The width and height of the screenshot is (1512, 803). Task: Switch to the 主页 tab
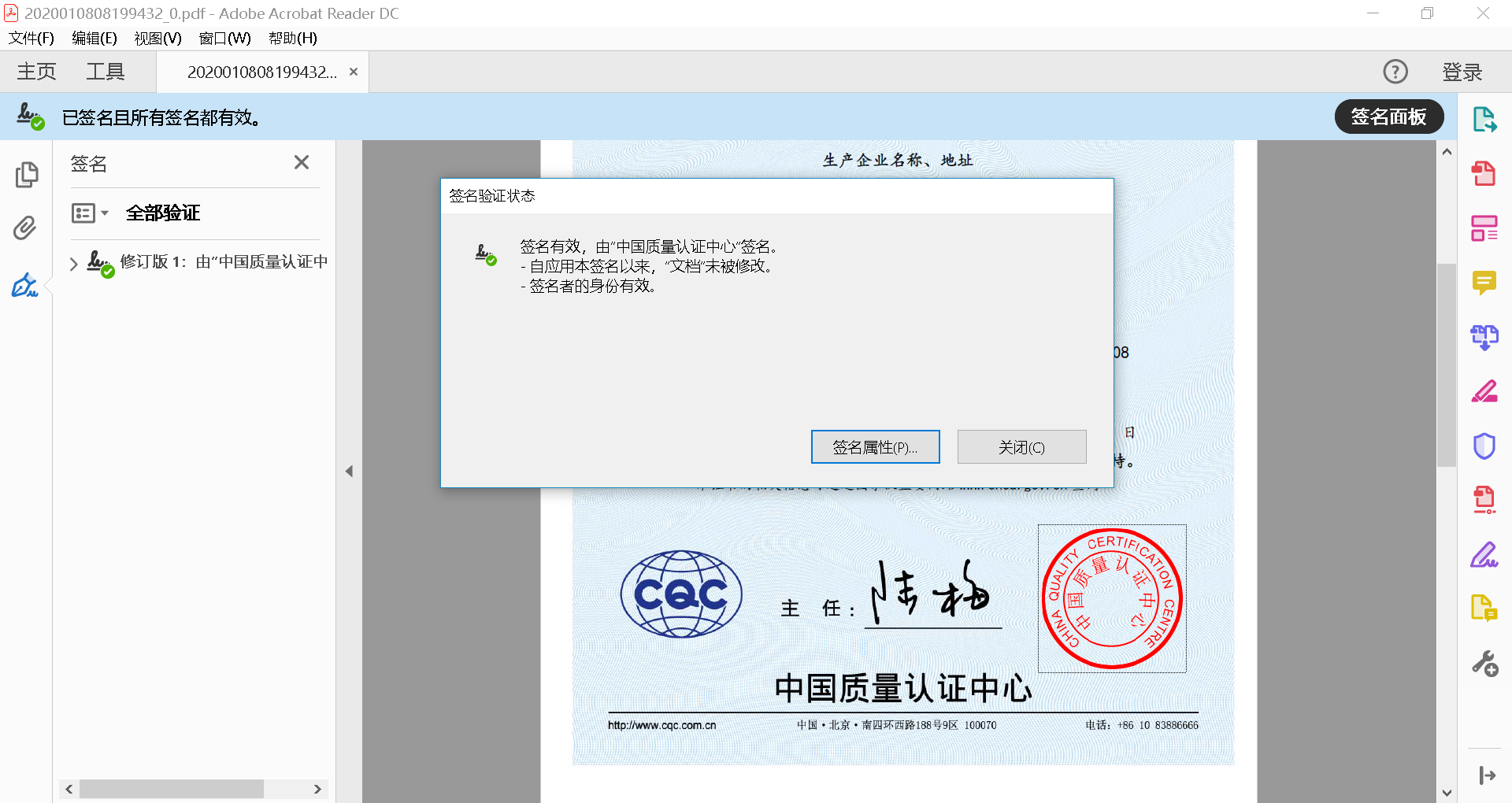coord(37,72)
